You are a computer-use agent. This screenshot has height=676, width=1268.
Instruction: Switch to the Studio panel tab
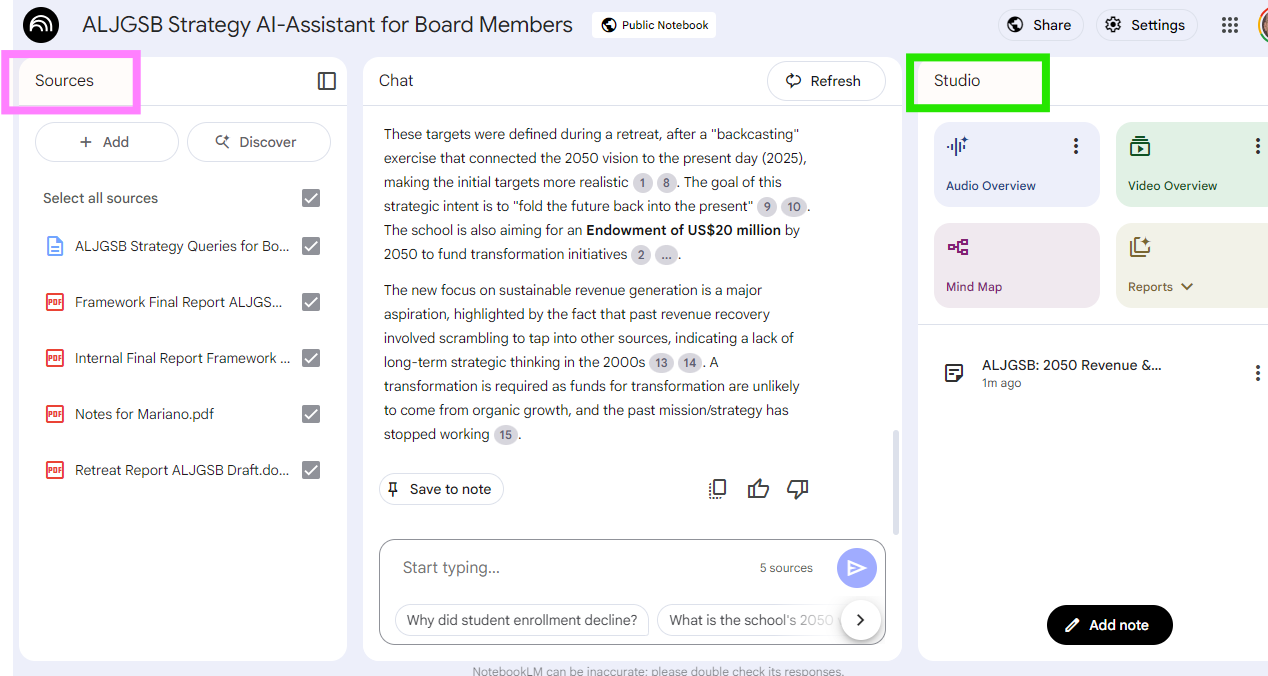click(x=957, y=81)
